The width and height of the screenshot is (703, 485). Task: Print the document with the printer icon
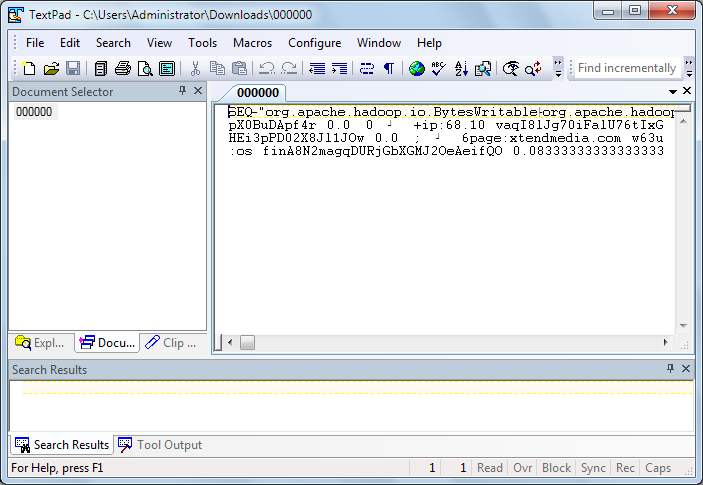pos(123,68)
